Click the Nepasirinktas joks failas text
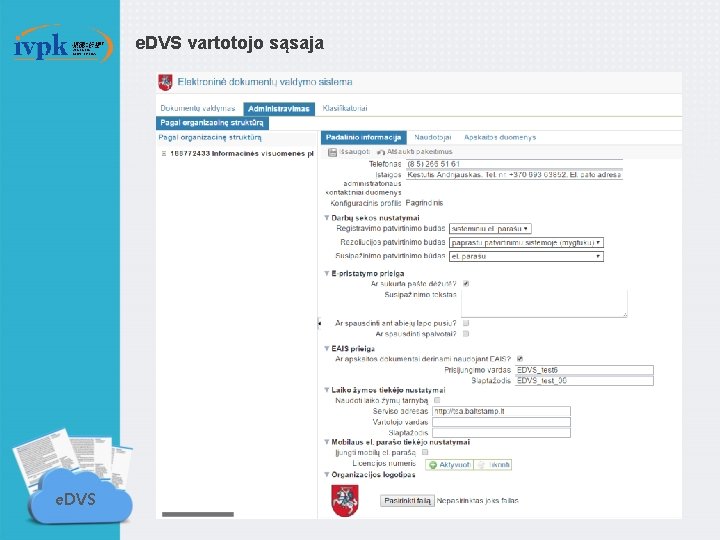 pos(478,501)
